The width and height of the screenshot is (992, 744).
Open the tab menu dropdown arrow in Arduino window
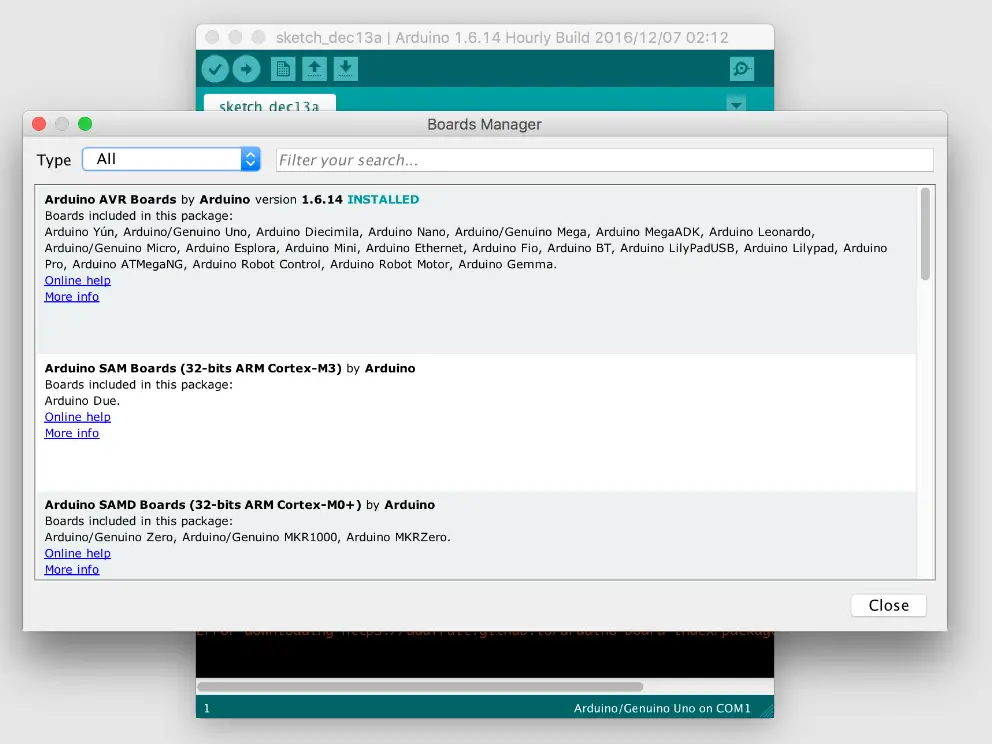pyautogui.click(x=736, y=104)
